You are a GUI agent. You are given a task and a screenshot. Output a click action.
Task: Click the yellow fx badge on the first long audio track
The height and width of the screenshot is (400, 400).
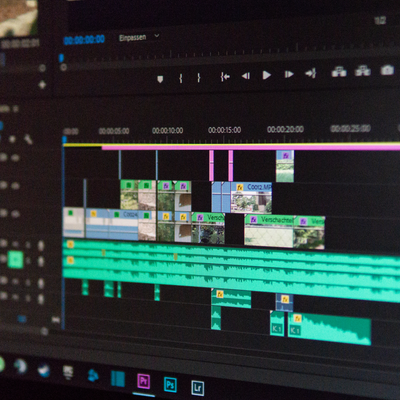[x=70, y=245]
